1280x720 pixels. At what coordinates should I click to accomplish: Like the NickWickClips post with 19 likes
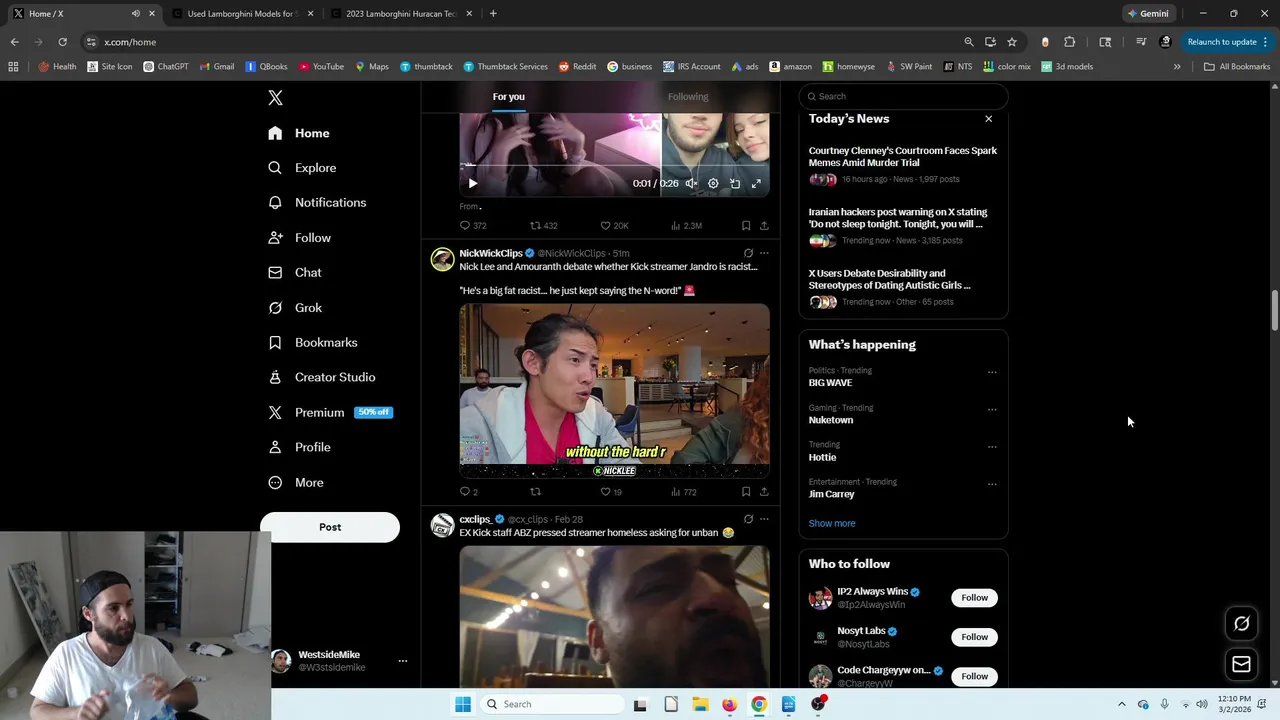(x=610, y=492)
